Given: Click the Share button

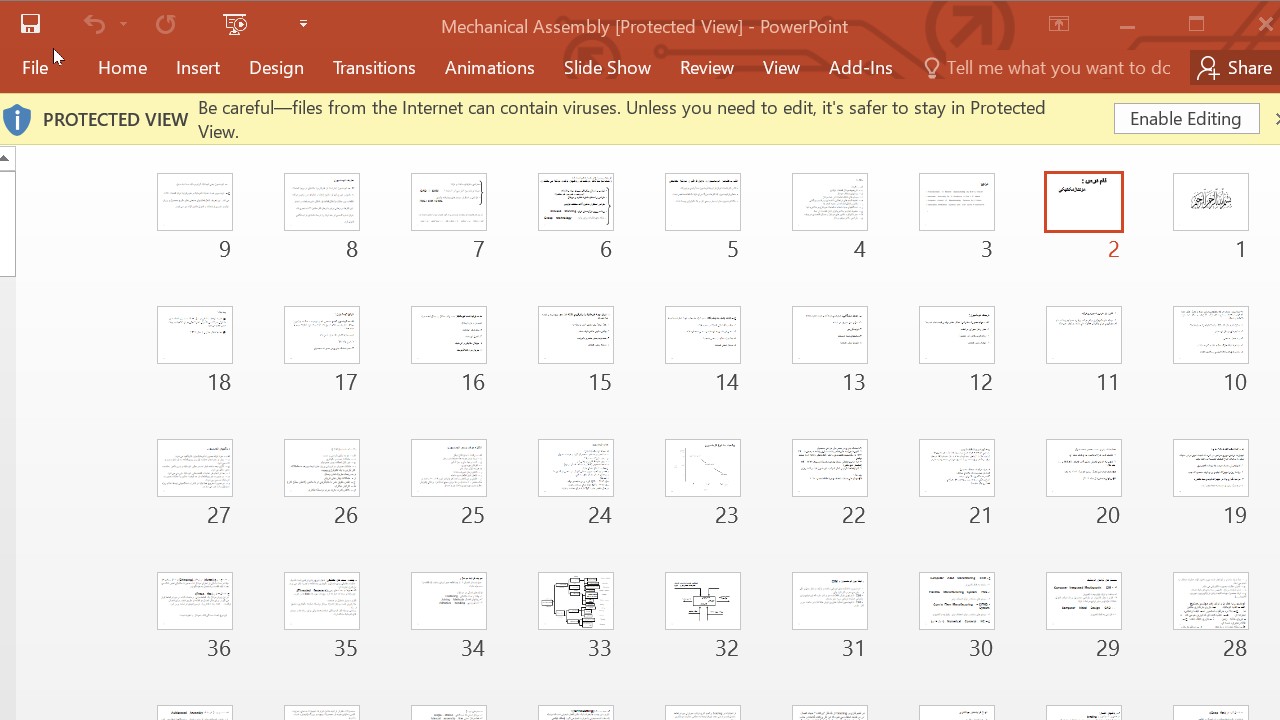Looking at the screenshot, I should click(1235, 68).
